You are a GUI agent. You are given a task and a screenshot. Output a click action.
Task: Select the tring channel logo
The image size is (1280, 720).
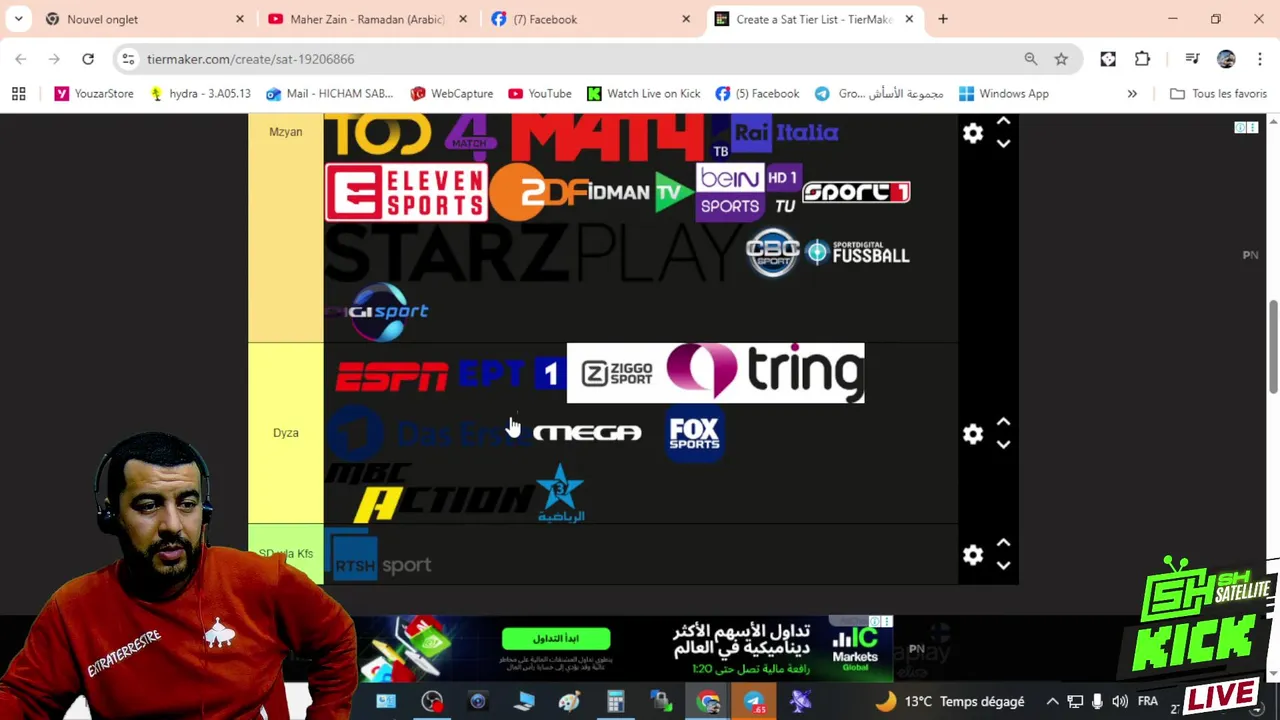765,372
